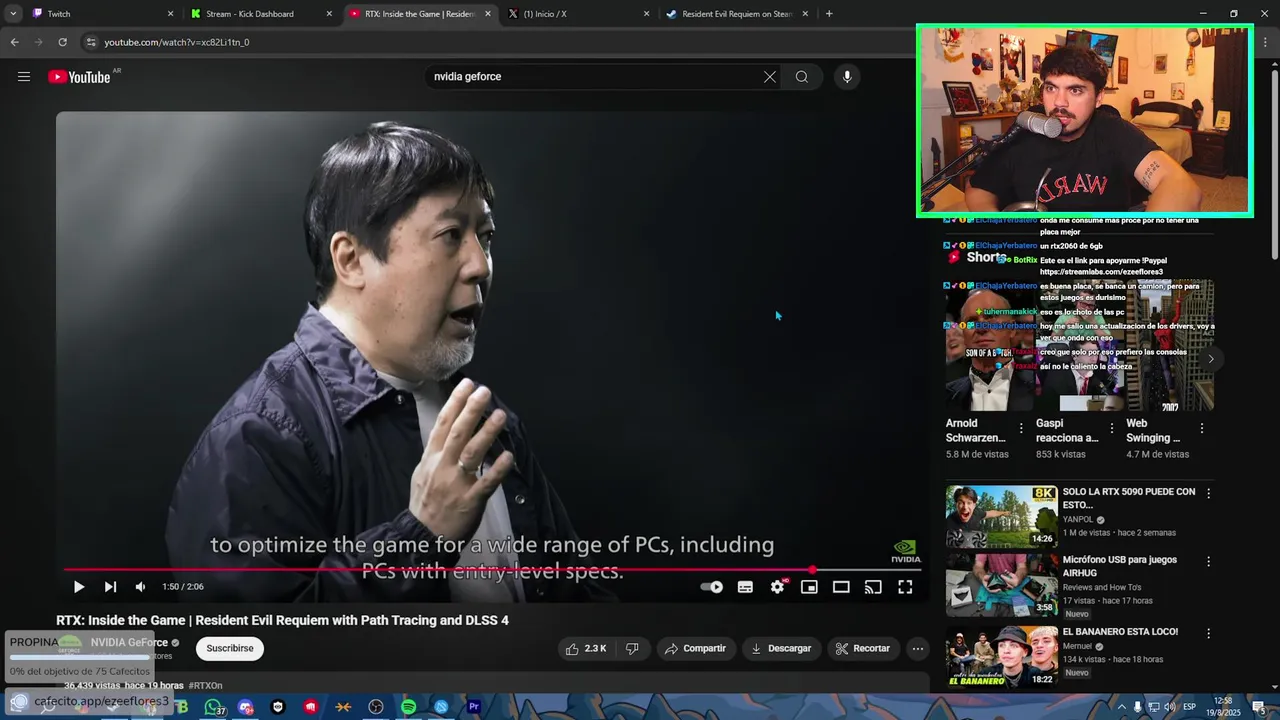This screenshot has width=1280, height=720.
Task: Open WhatsApp from the taskbar
Action: [213, 707]
